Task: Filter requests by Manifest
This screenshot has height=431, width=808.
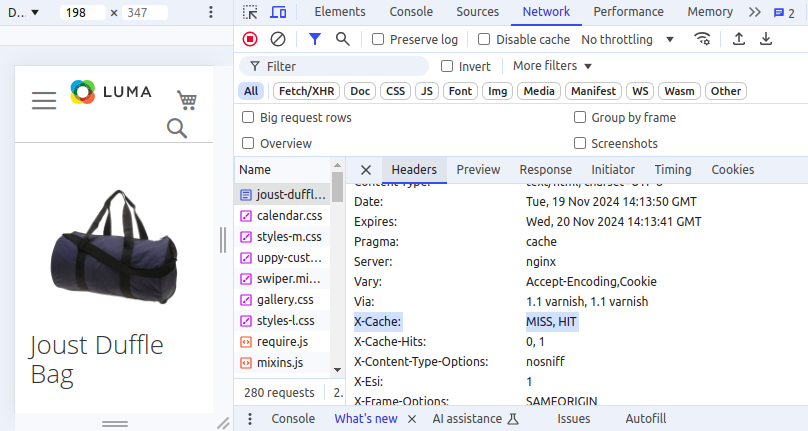Action: click(594, 91)
